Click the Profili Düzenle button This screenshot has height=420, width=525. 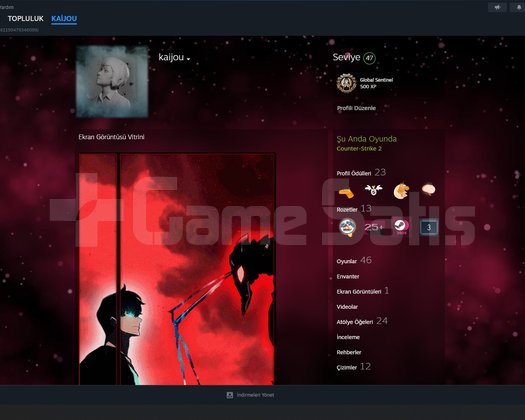point(356,108)
